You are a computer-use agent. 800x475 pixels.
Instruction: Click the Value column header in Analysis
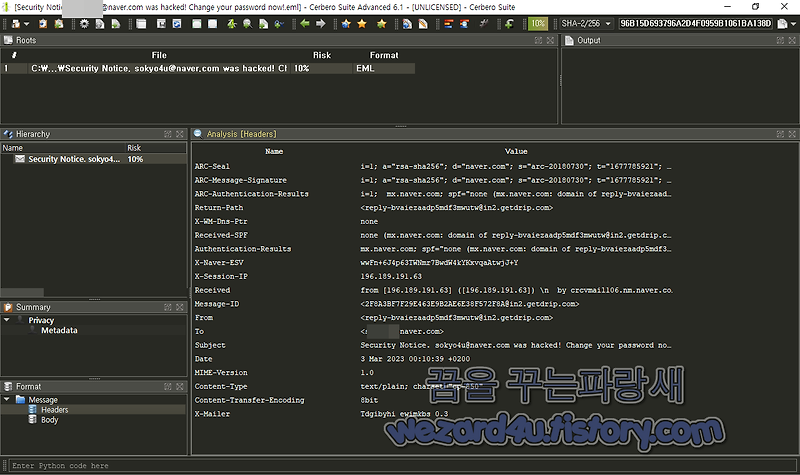[516, 152]
